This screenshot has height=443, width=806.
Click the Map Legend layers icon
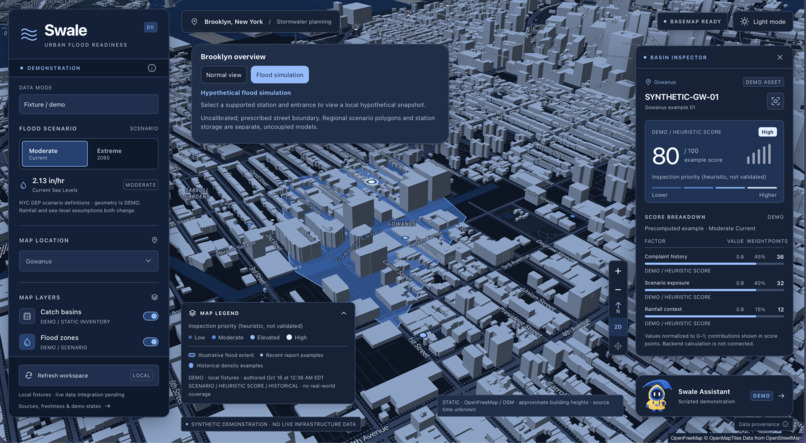pos(192,313)
